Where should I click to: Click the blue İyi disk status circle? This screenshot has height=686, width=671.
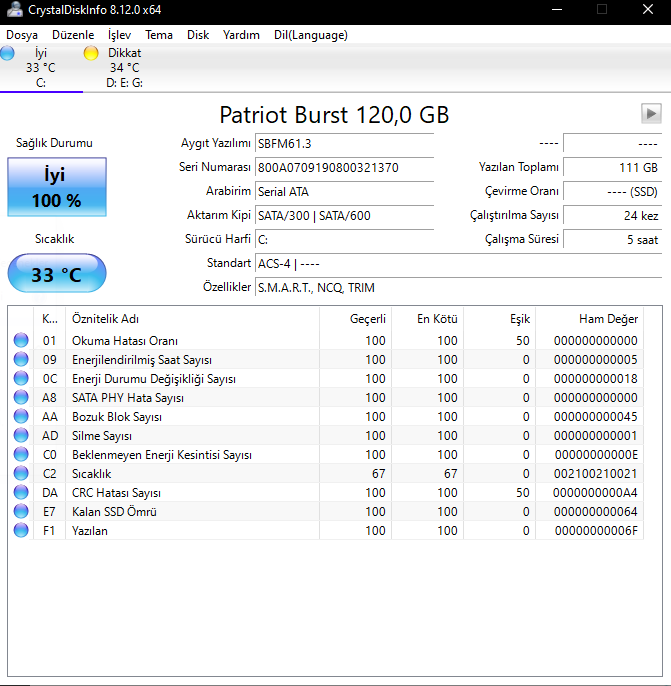pos(7,53)
